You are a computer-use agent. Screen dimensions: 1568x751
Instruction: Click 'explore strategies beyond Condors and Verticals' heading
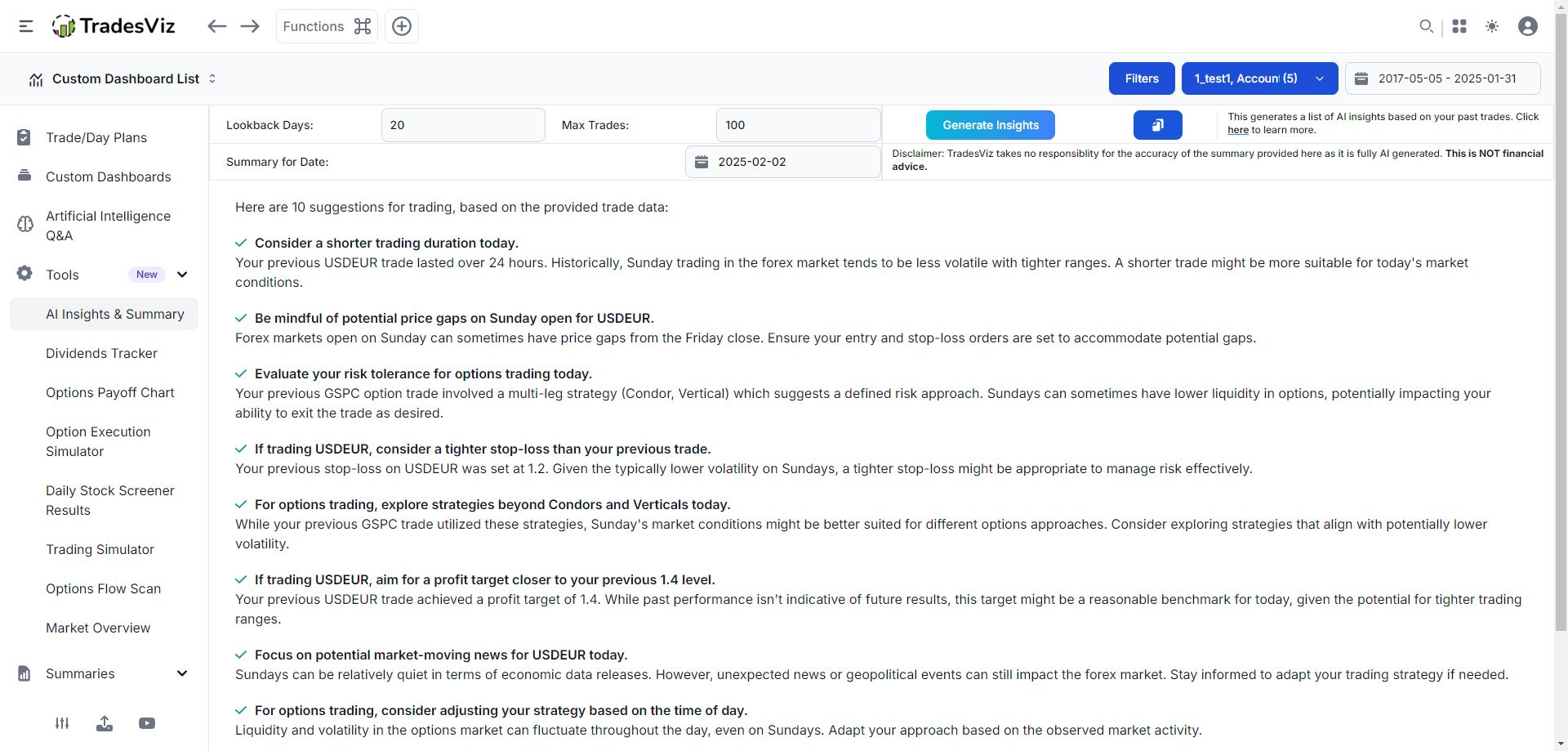tap(492, 504)
